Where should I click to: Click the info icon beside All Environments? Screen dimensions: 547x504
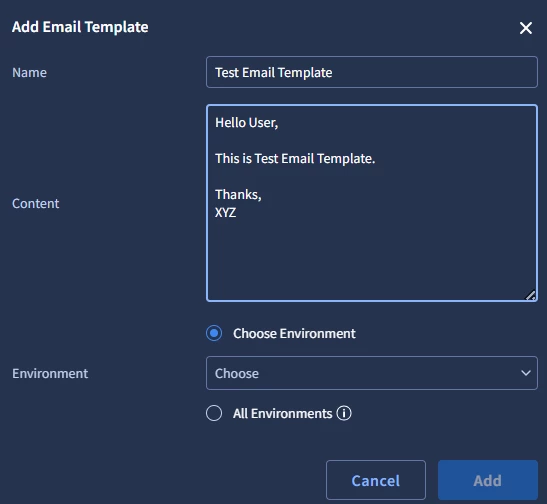tap(344, 413)
